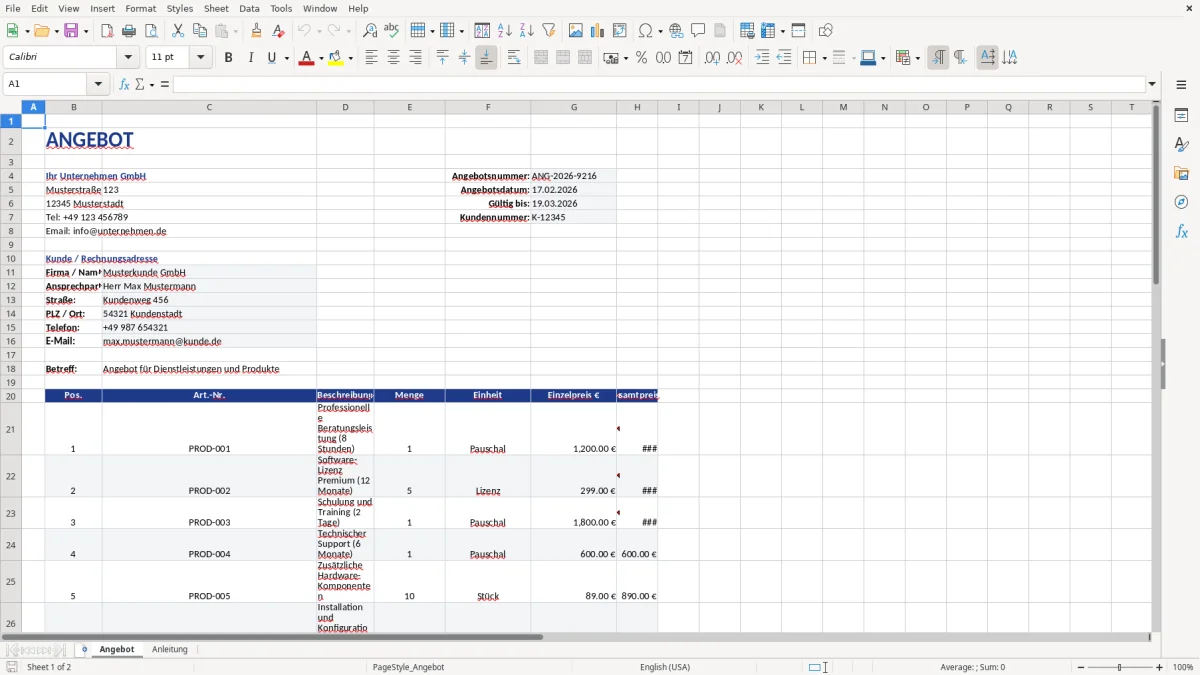Click the Clear Direct Formatting icon
The image size is (1200, 675).
(279, 31)
